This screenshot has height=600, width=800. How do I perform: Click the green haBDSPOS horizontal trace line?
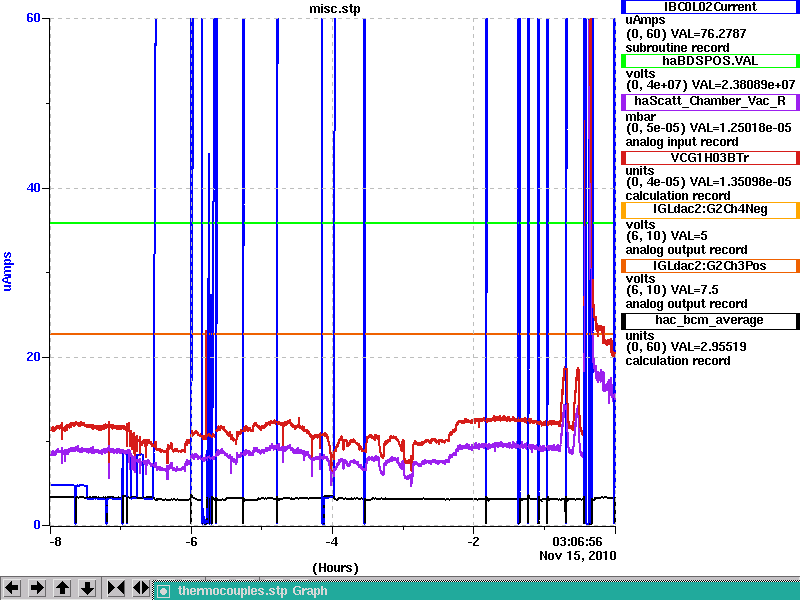coord(332,223)
